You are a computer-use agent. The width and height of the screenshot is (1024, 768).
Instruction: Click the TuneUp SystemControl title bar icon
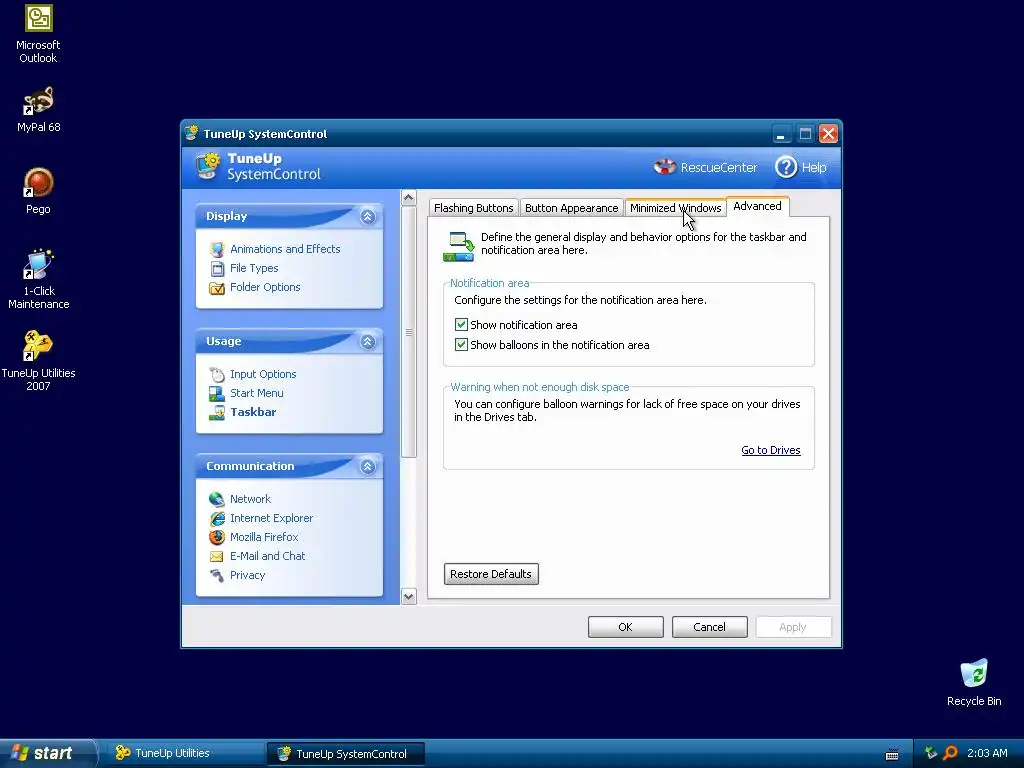pos(192,133)
